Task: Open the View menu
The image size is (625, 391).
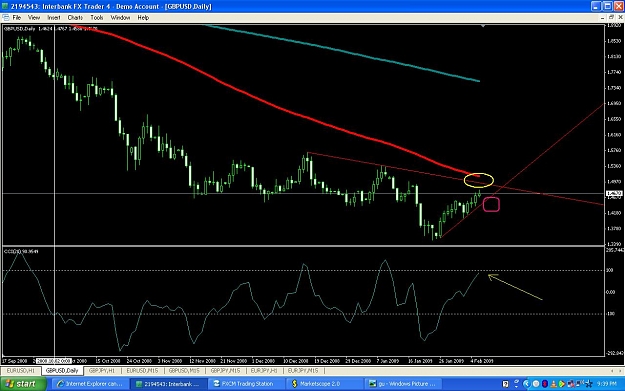Action: pyautogui.click(x=34, y=18)
